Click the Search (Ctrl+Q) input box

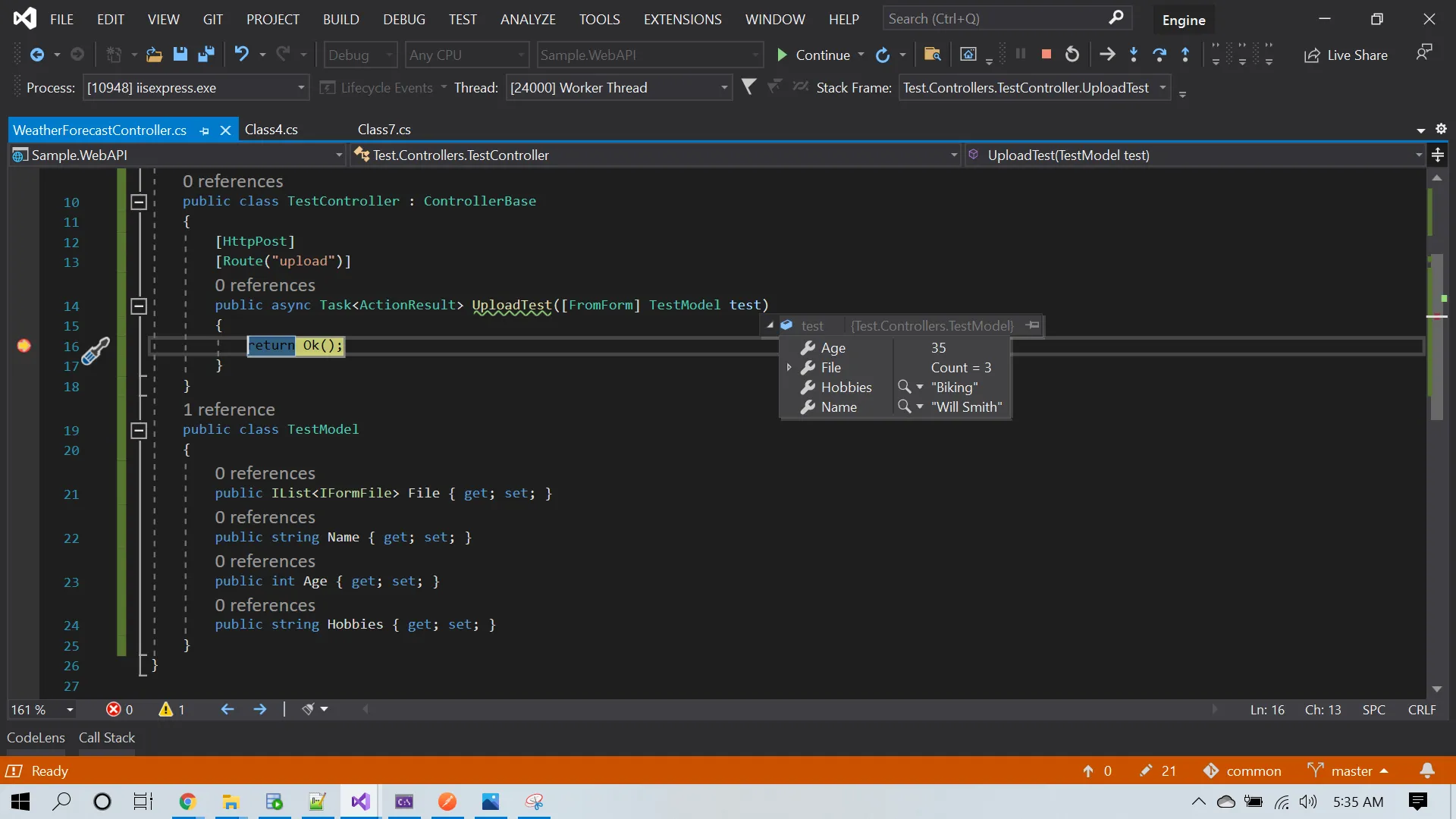click(993, 18)
